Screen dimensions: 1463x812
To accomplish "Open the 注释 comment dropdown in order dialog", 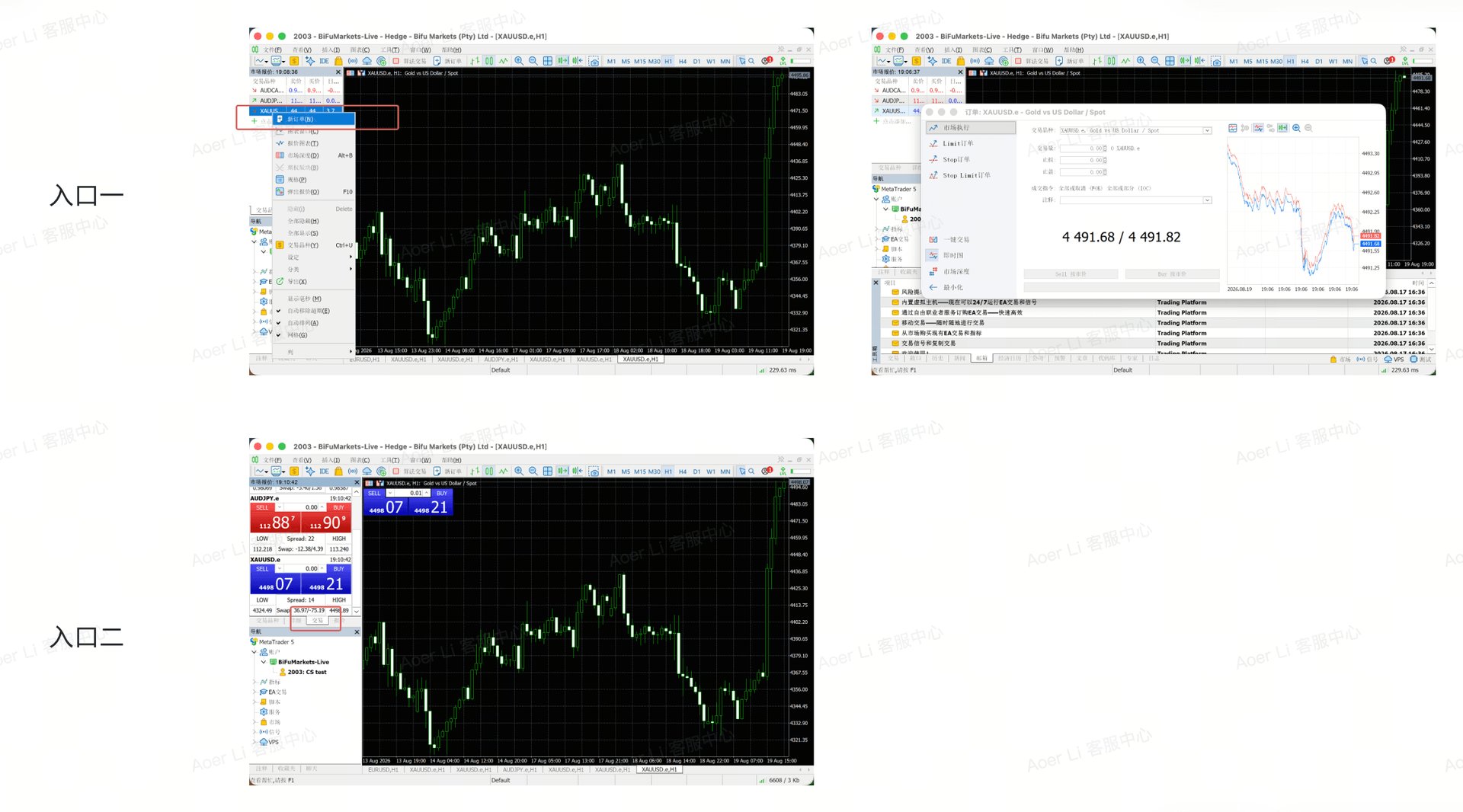I will click(1208, 200).
